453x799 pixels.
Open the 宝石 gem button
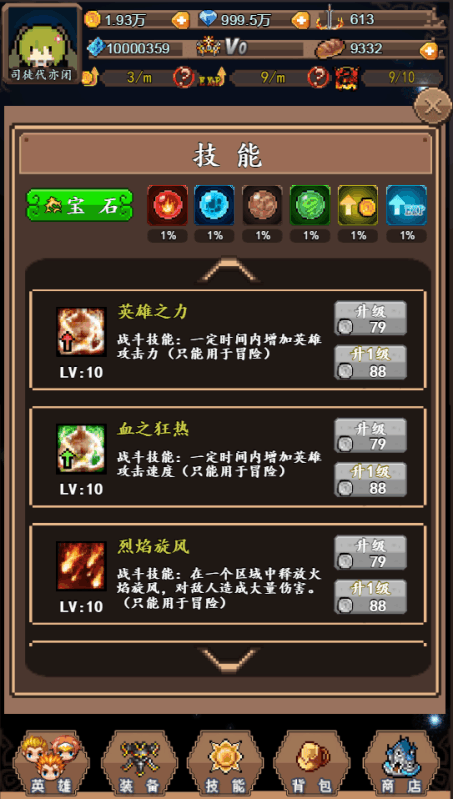(80, 205)
